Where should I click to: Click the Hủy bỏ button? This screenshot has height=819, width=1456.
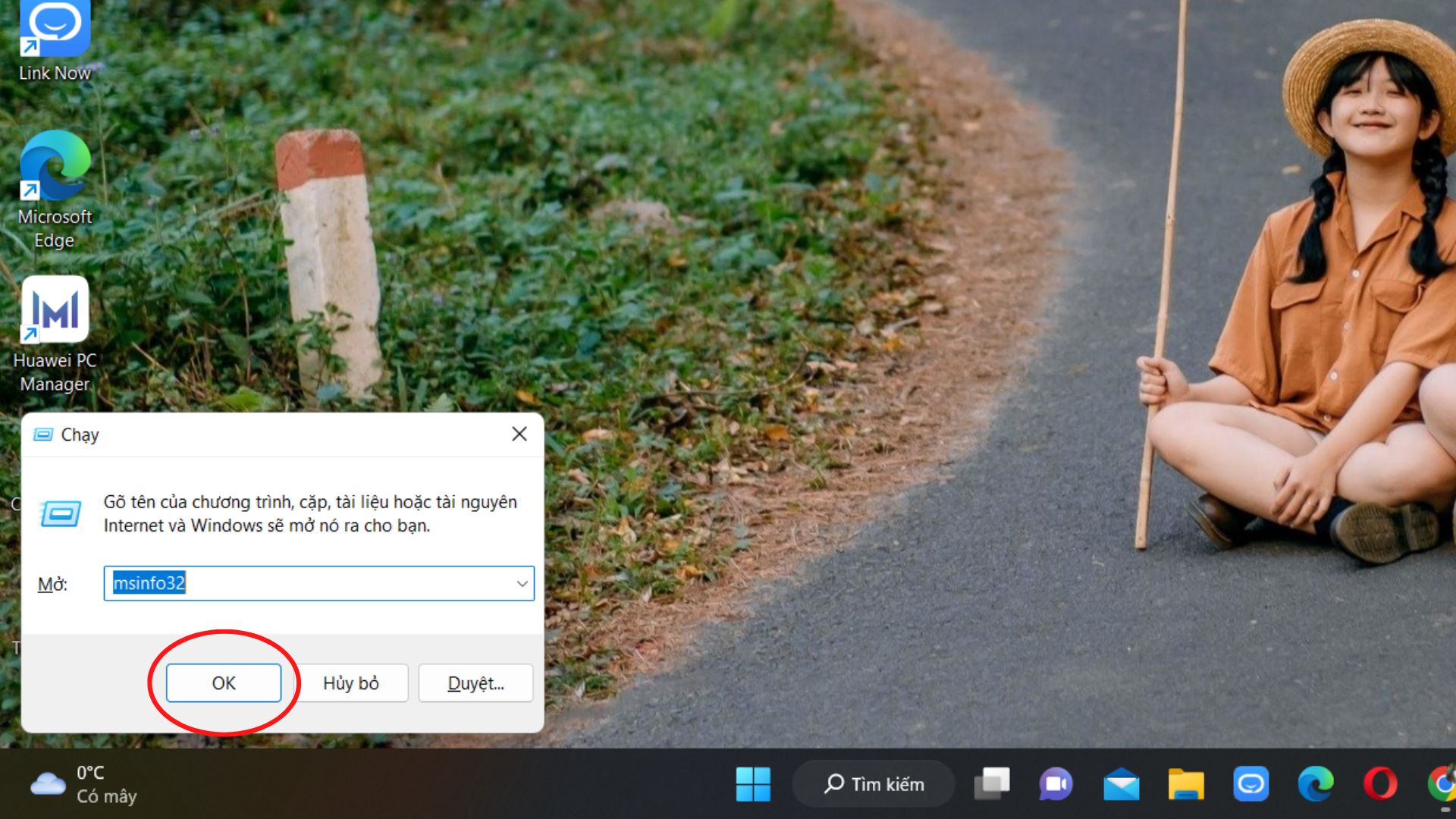351,683
